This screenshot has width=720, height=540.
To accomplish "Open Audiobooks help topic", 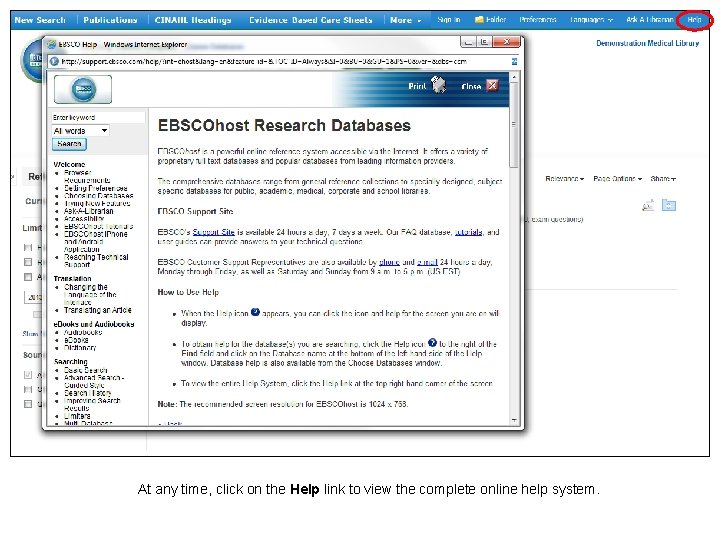I will point(83,332).
